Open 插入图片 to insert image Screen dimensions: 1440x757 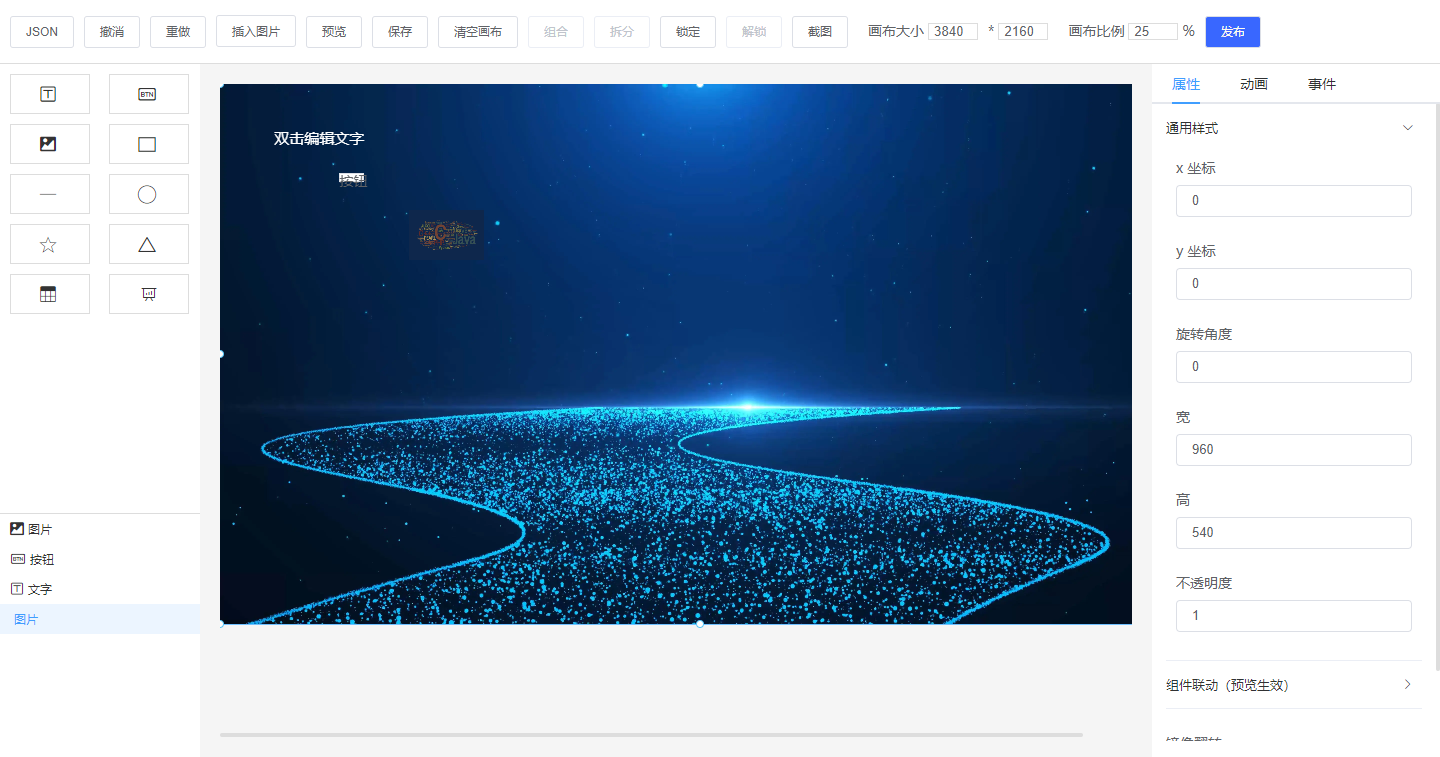coord(256,32)
